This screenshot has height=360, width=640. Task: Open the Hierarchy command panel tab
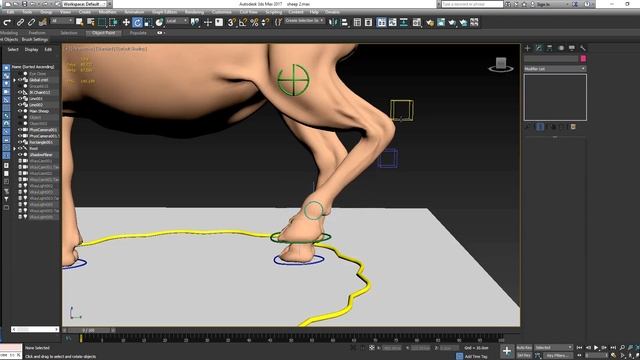(550, 48)
